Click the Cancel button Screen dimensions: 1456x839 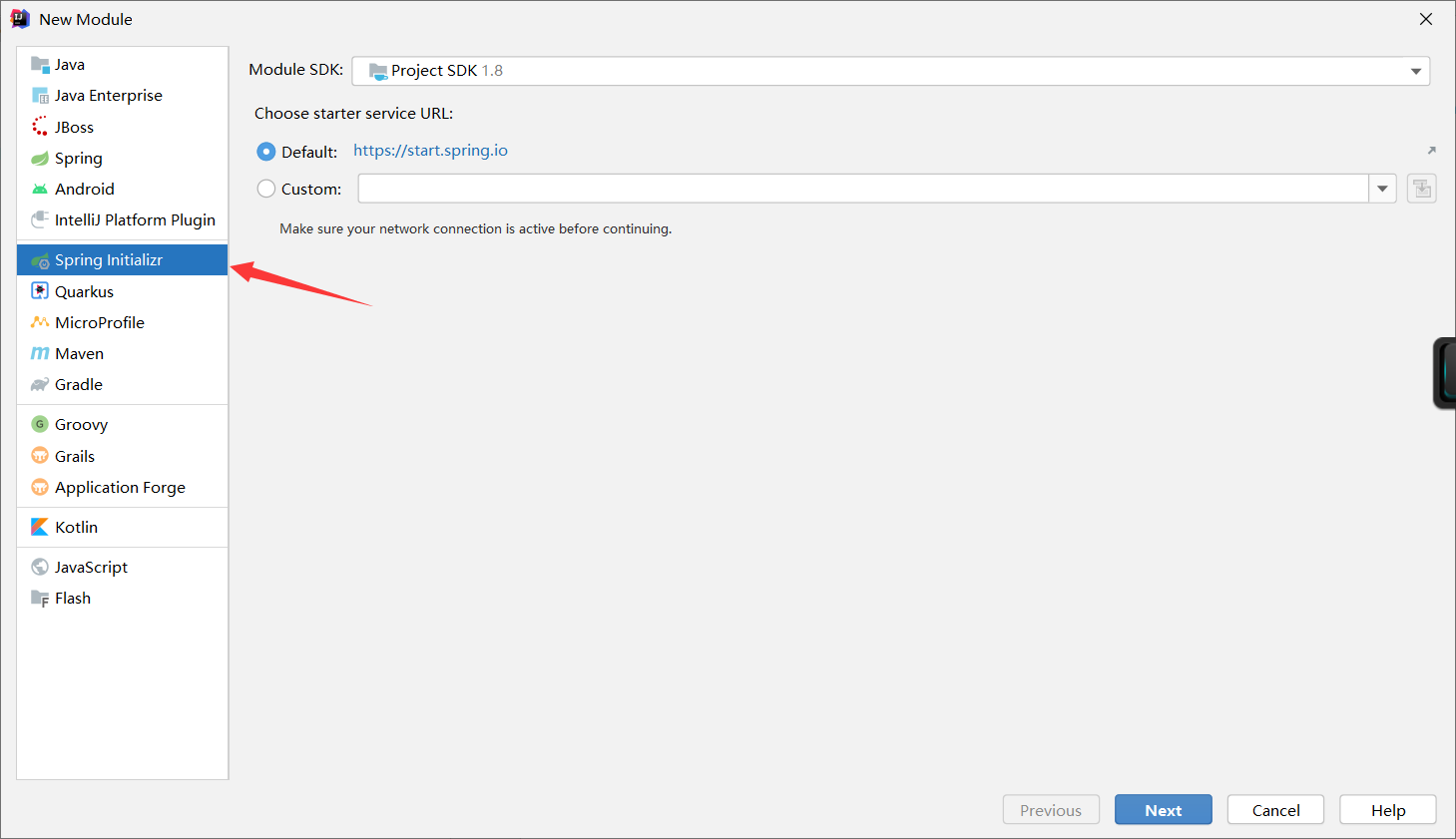point(1276,810)
